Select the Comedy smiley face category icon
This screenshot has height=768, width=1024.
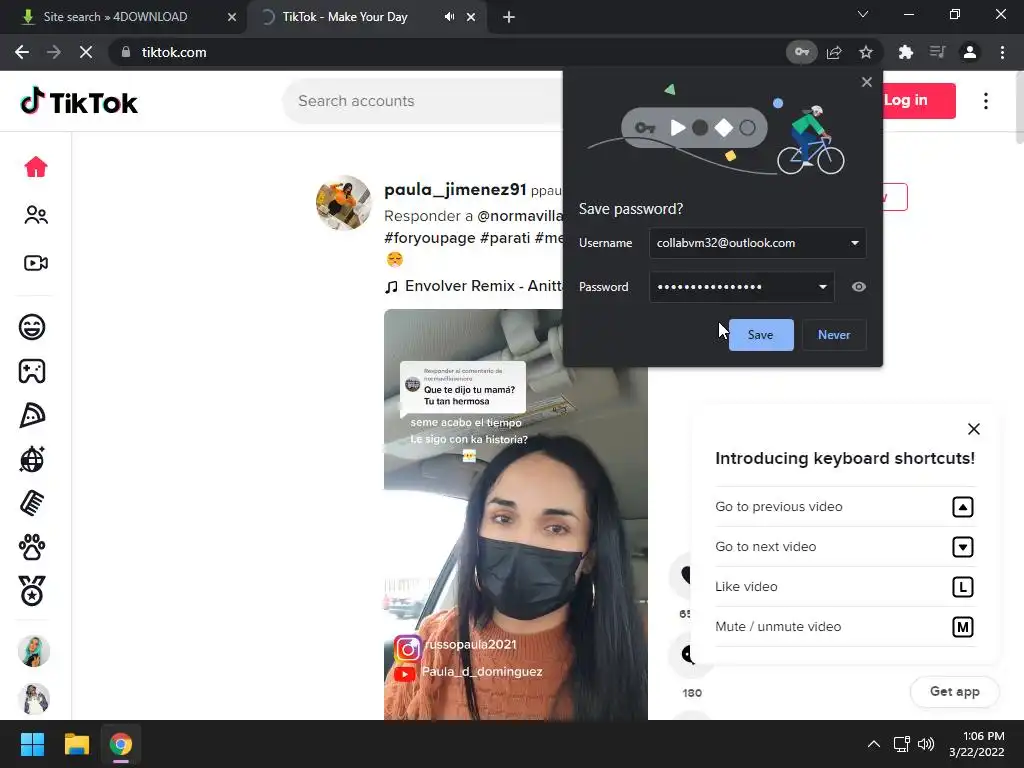(x=32, y=327)
